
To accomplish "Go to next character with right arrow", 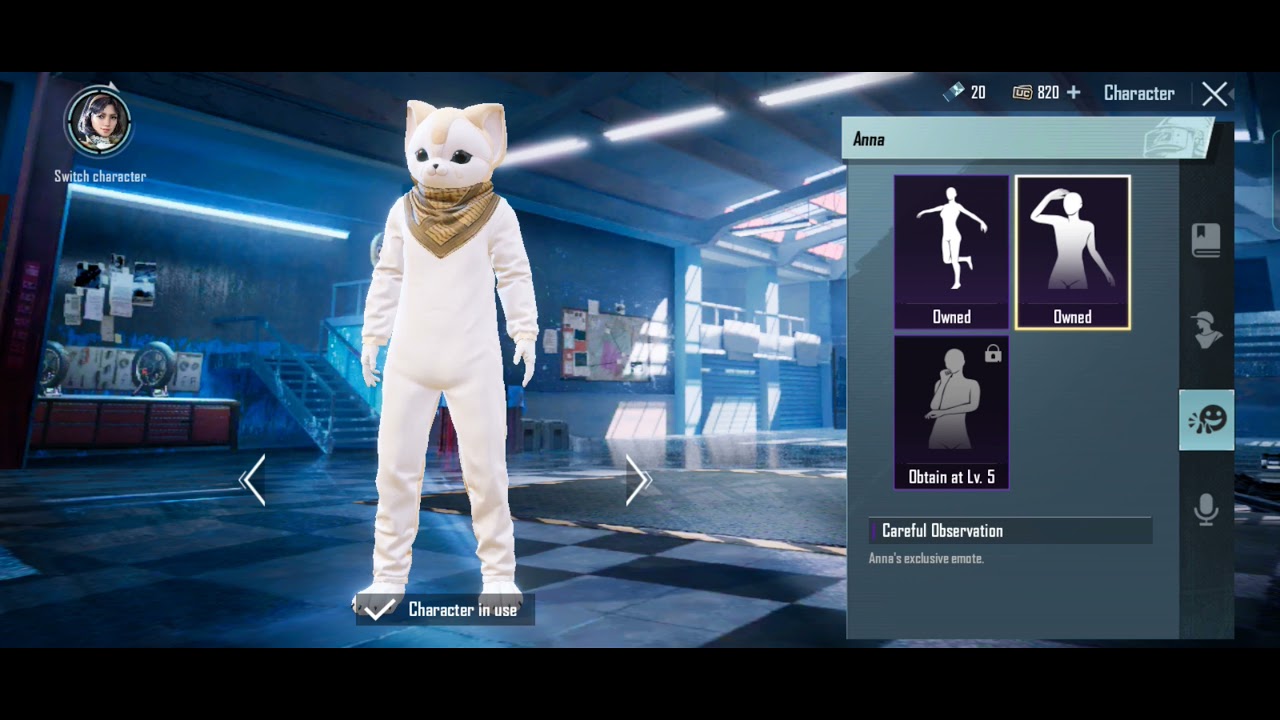I will 638,481.
